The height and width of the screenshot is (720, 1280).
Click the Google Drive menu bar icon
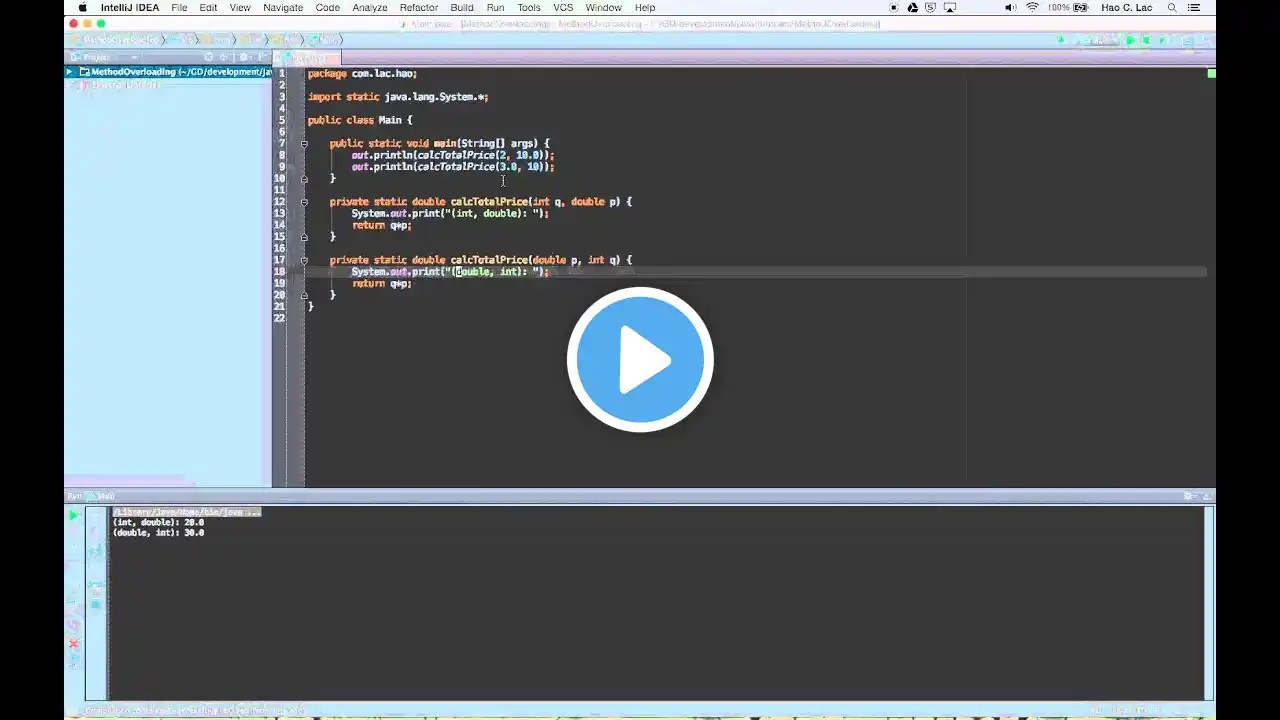click(913, 8)
